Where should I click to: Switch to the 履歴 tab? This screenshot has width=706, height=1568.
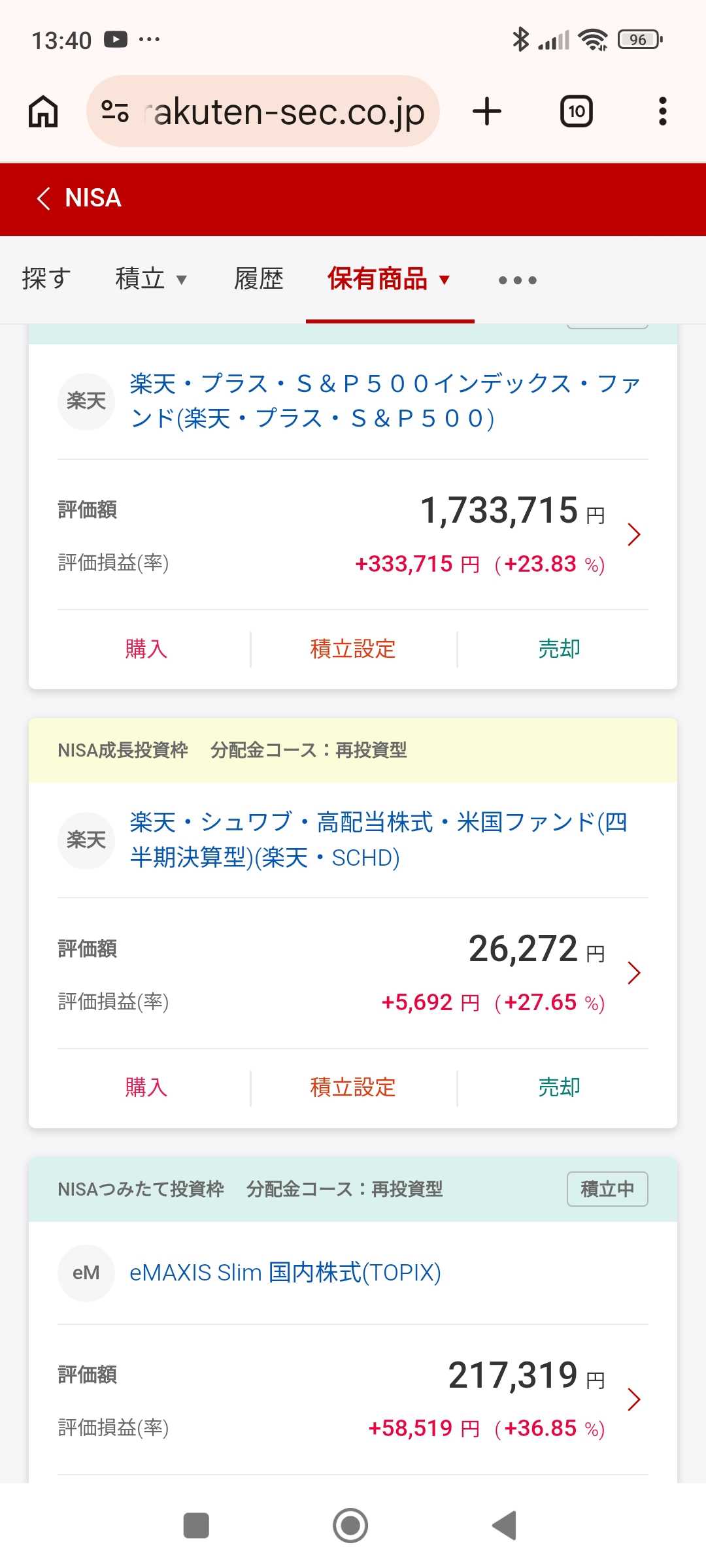point(259,279)
